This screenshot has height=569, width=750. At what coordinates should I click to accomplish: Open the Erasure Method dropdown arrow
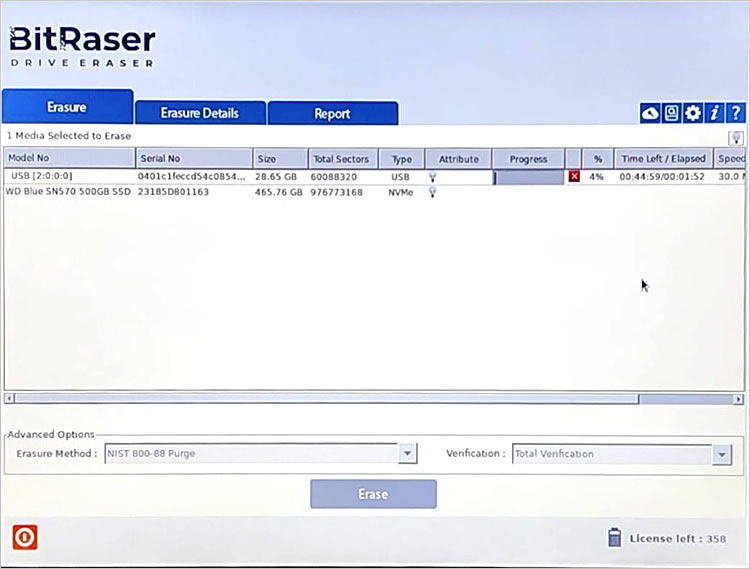point(407,453)
